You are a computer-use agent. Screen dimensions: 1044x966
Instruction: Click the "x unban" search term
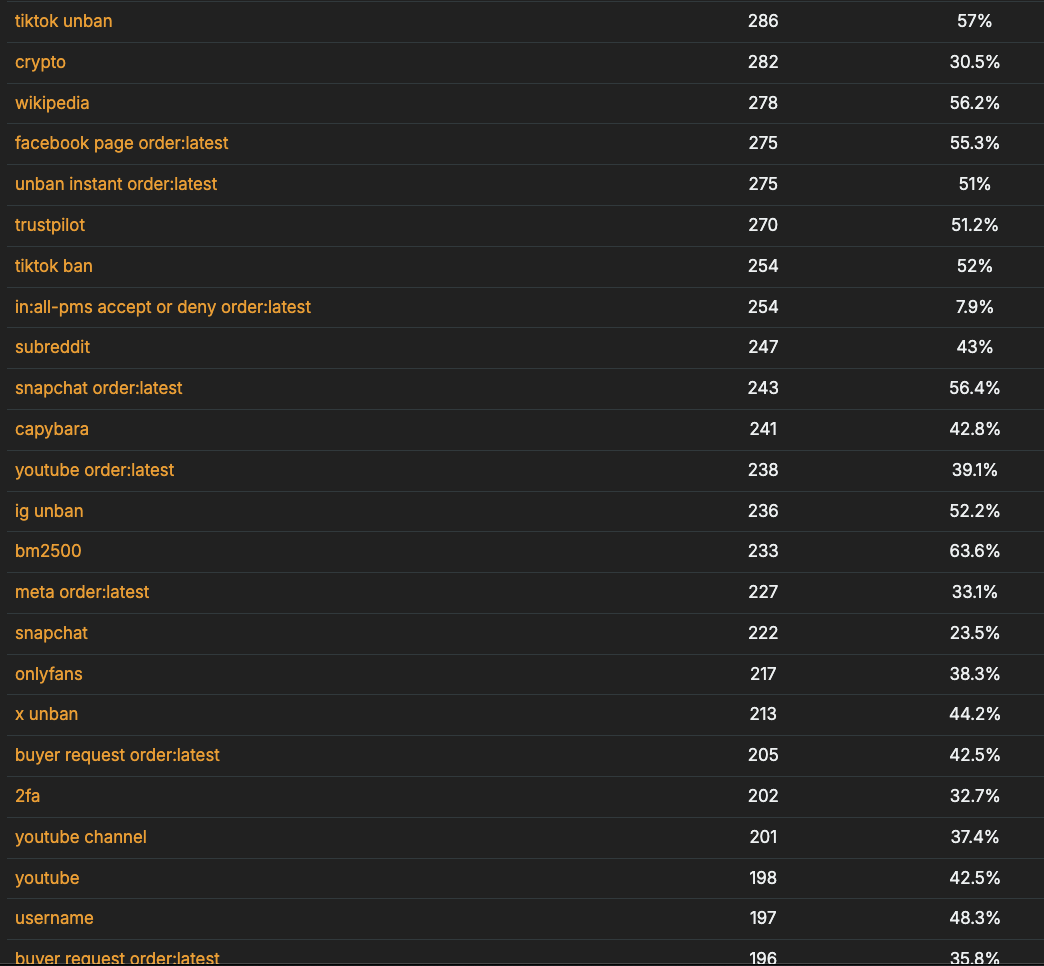tap(46, 714)
